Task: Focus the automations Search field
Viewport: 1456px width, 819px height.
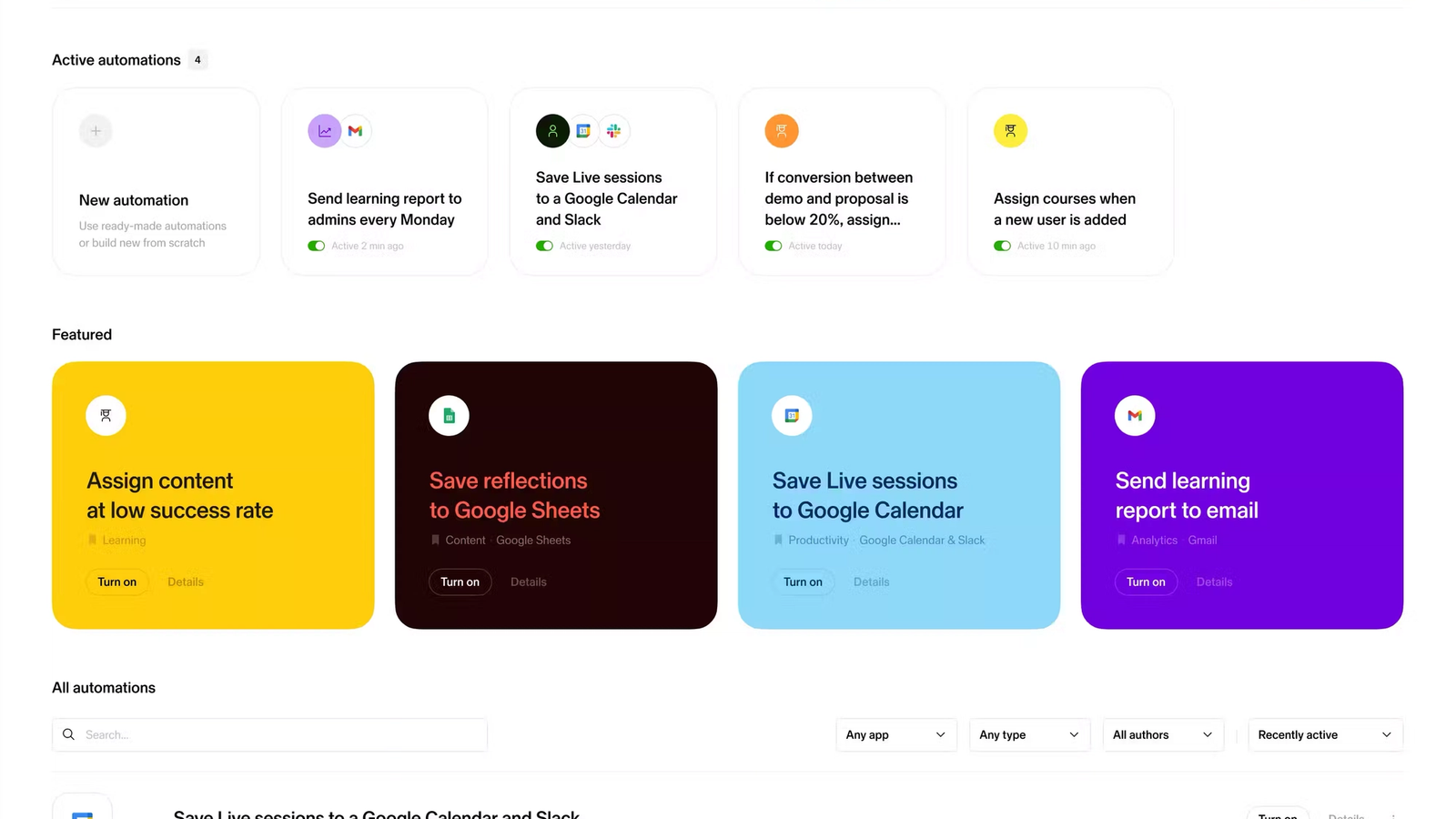Action: tap(269, 735)
